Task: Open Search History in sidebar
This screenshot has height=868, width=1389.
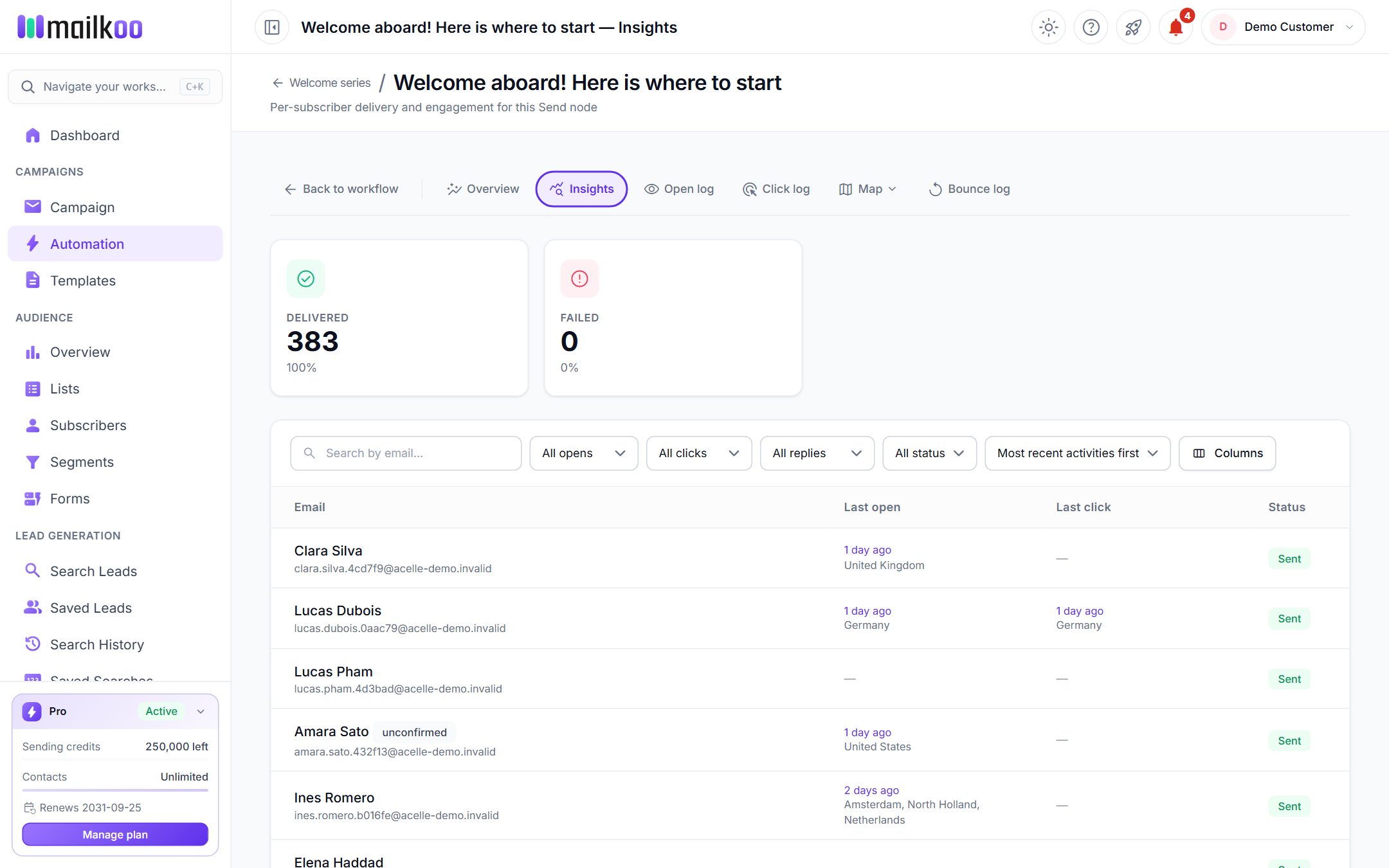Action: (x=115, y=644)
